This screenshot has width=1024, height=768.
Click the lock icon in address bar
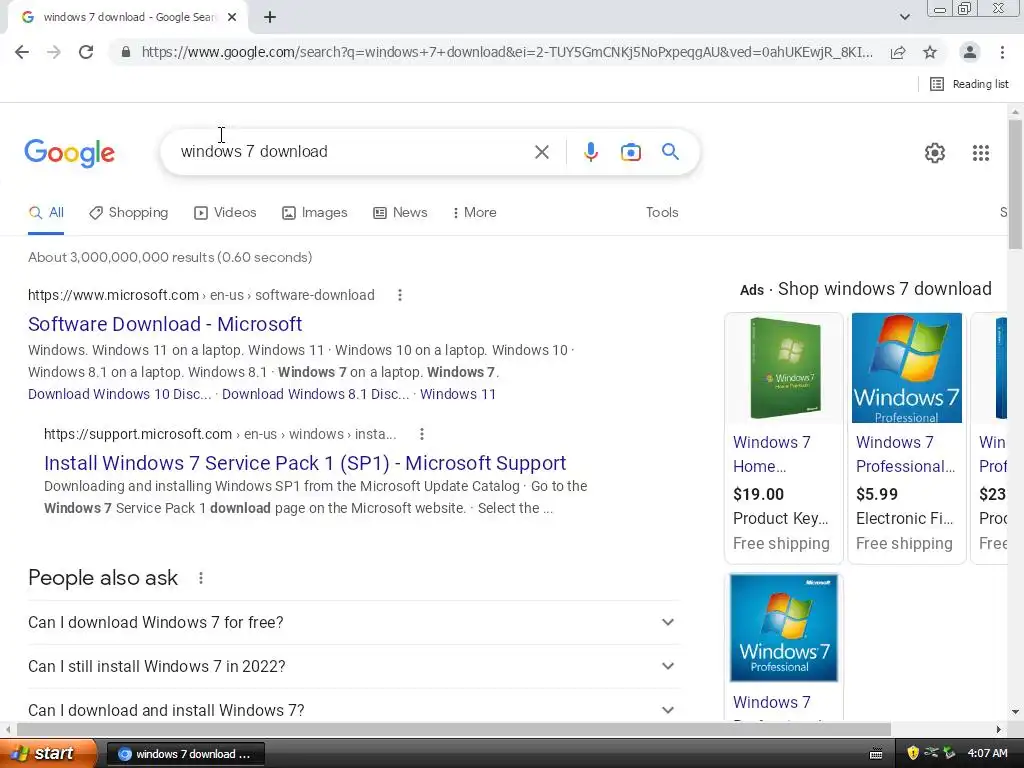[x=126, y=52]
